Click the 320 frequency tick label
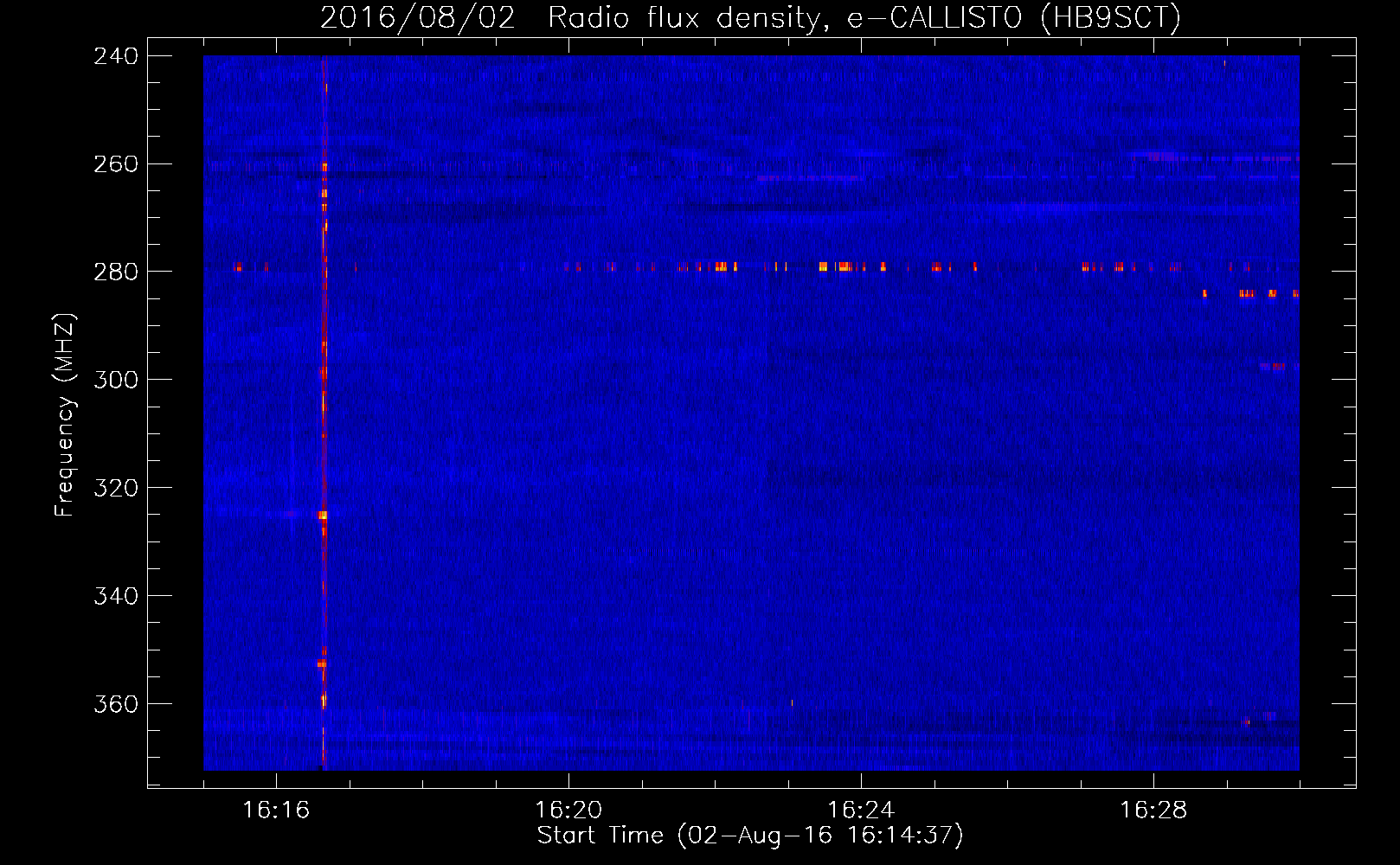1400x865 pixels. 116,488
